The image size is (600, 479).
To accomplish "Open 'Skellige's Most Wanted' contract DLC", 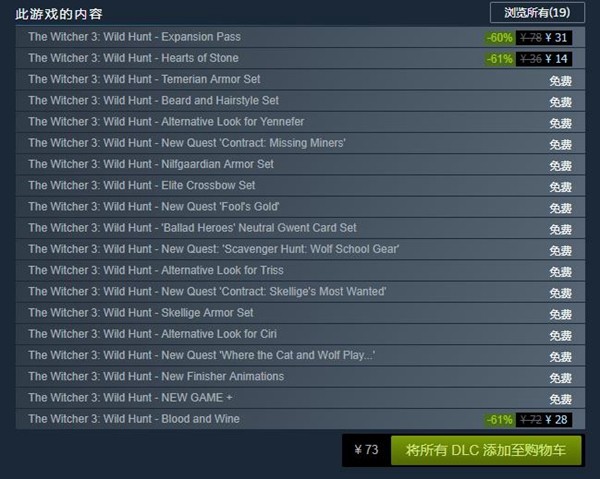I will (x=300, y=292).
